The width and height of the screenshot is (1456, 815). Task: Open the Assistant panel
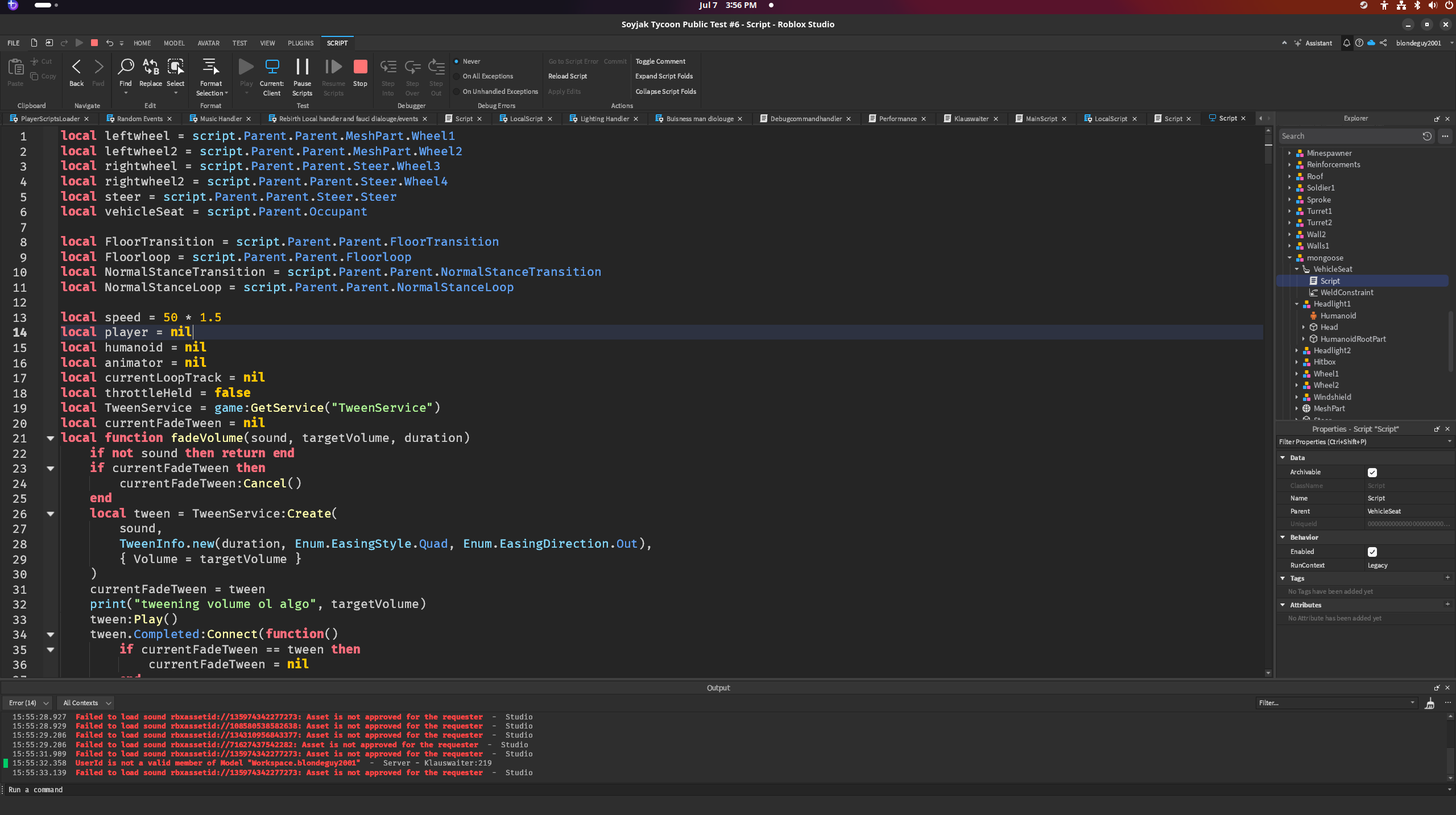[1313, 43]
